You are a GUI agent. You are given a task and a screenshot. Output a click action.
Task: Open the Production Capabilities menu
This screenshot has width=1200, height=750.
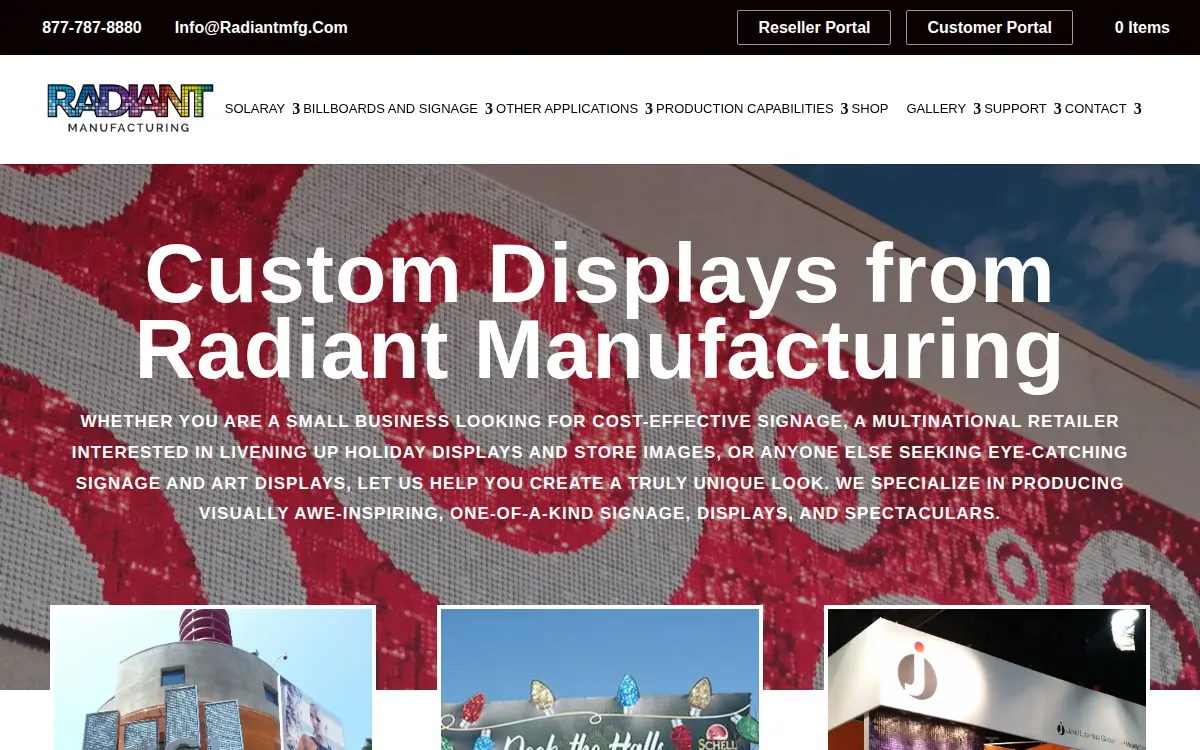pyautogui.click(x=745, y=109)
